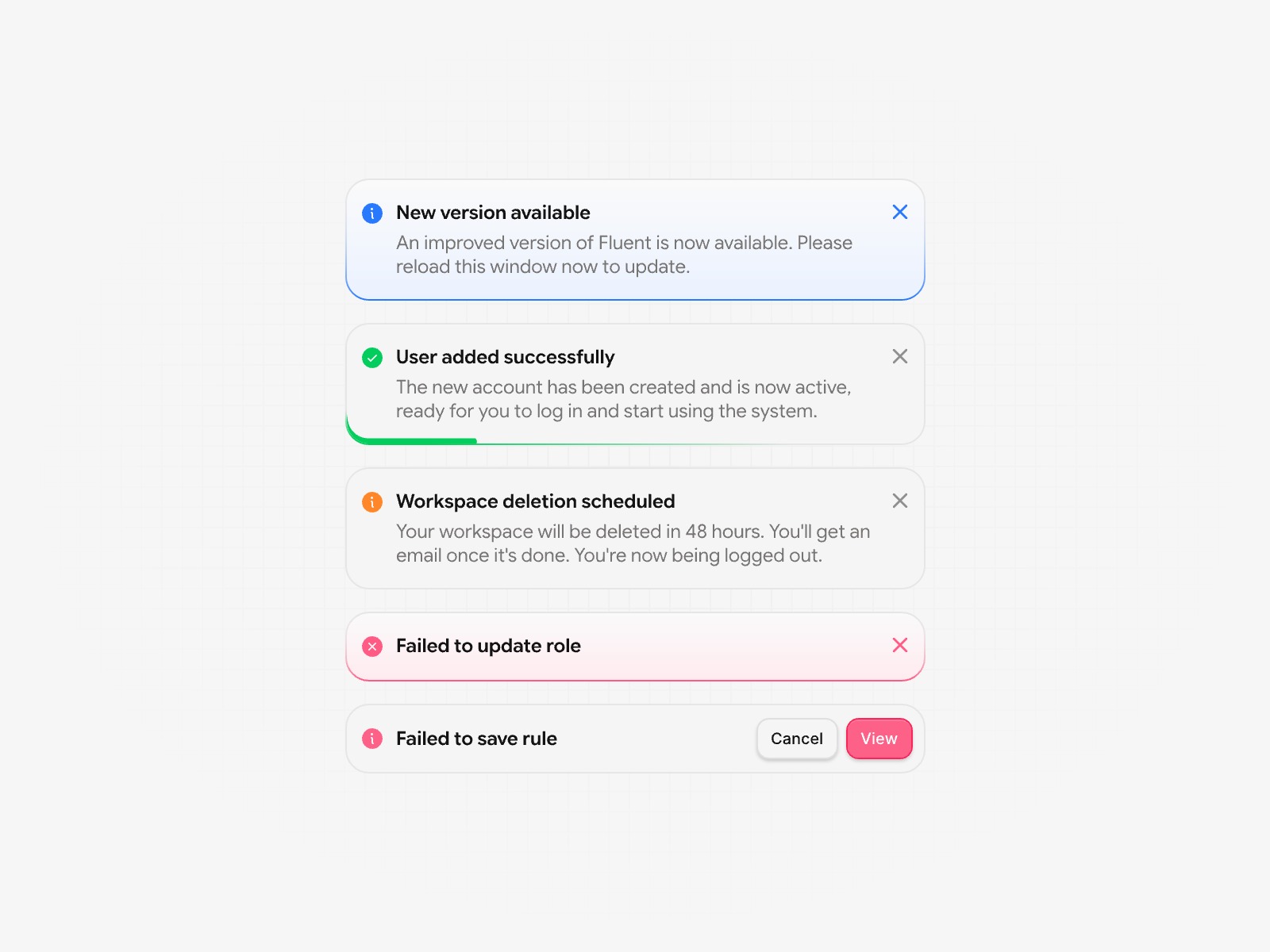Click the Fluent update description text
Viewport: 1270px width, 952px height.
pos(624,255)
